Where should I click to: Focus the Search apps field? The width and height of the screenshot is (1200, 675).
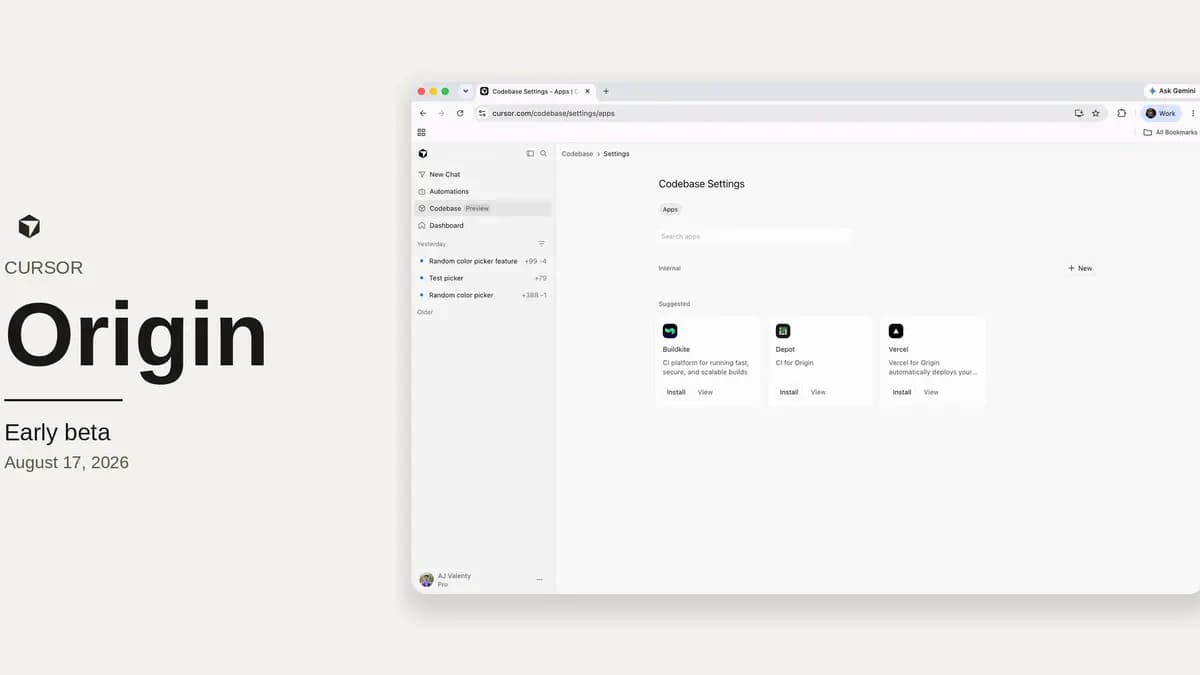point(754,236)
